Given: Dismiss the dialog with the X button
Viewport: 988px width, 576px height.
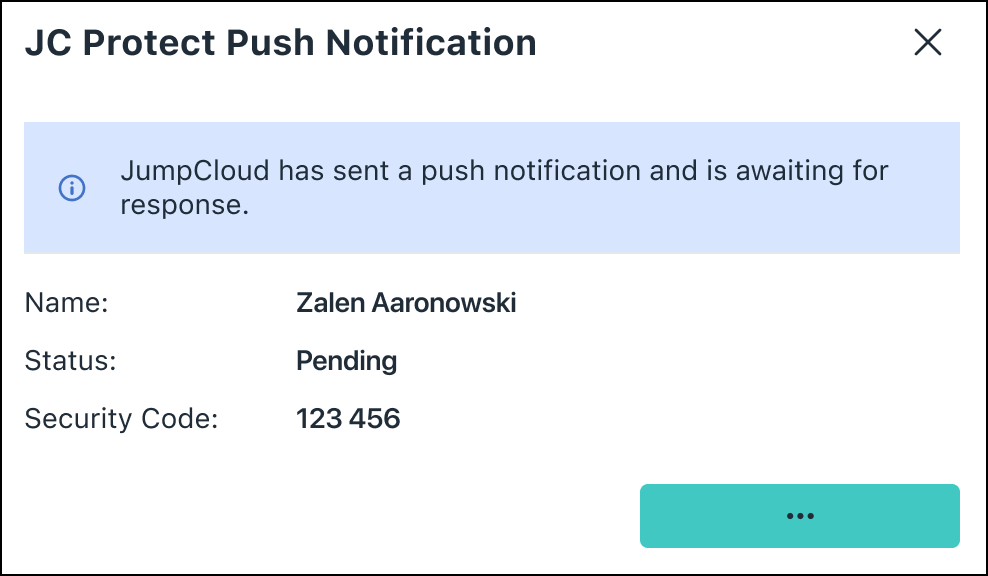Looking at the screenshot, I should (927, 42).
